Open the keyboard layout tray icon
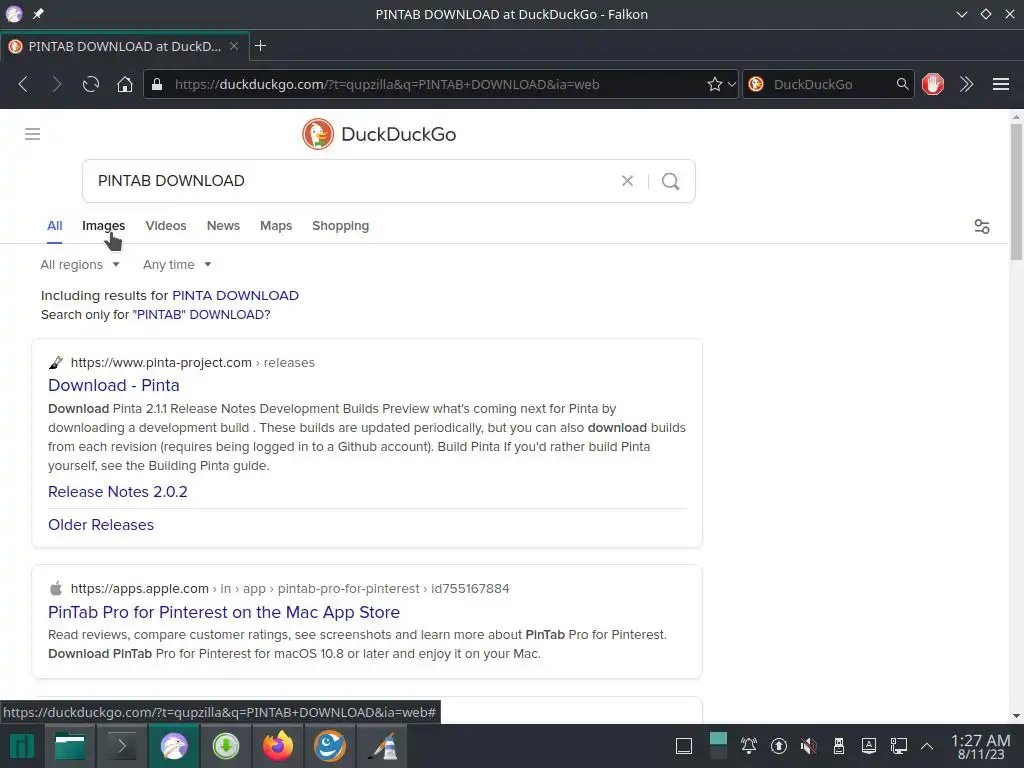This screenshot has height=768, width=1024. click(869, 746)
